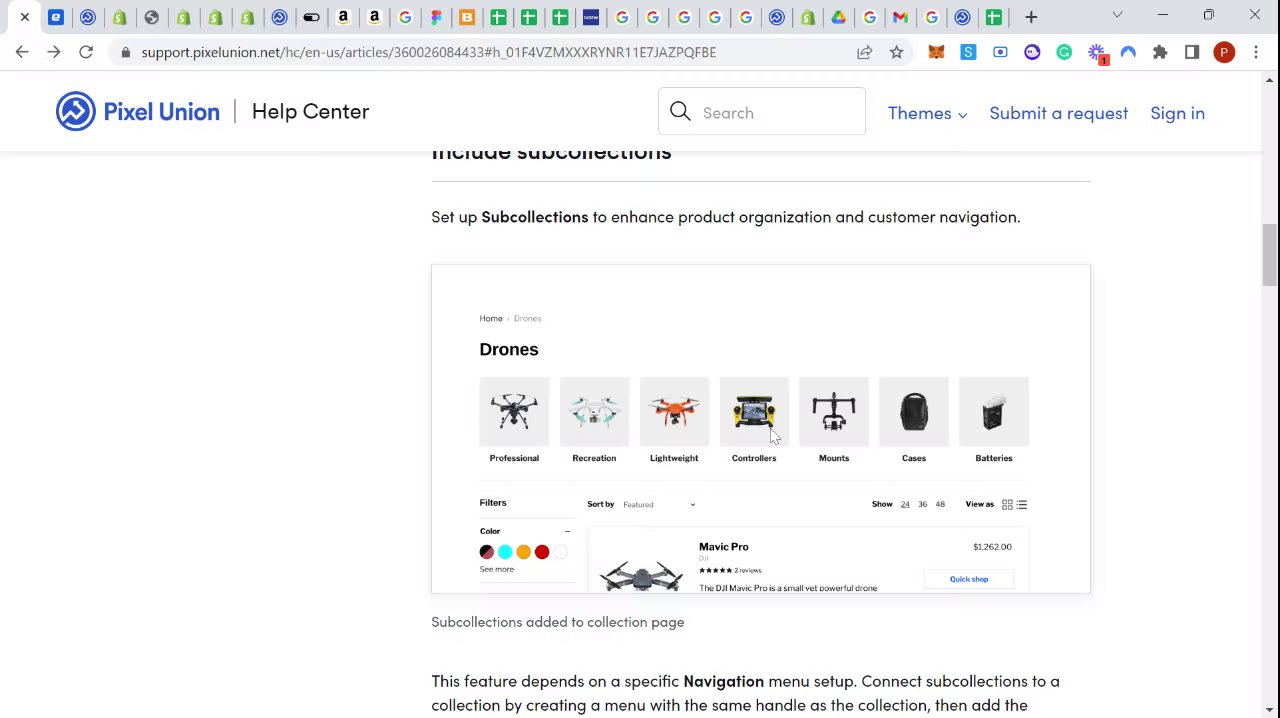Close the active tab
The image size is (1280, 718).
[25, 17]
